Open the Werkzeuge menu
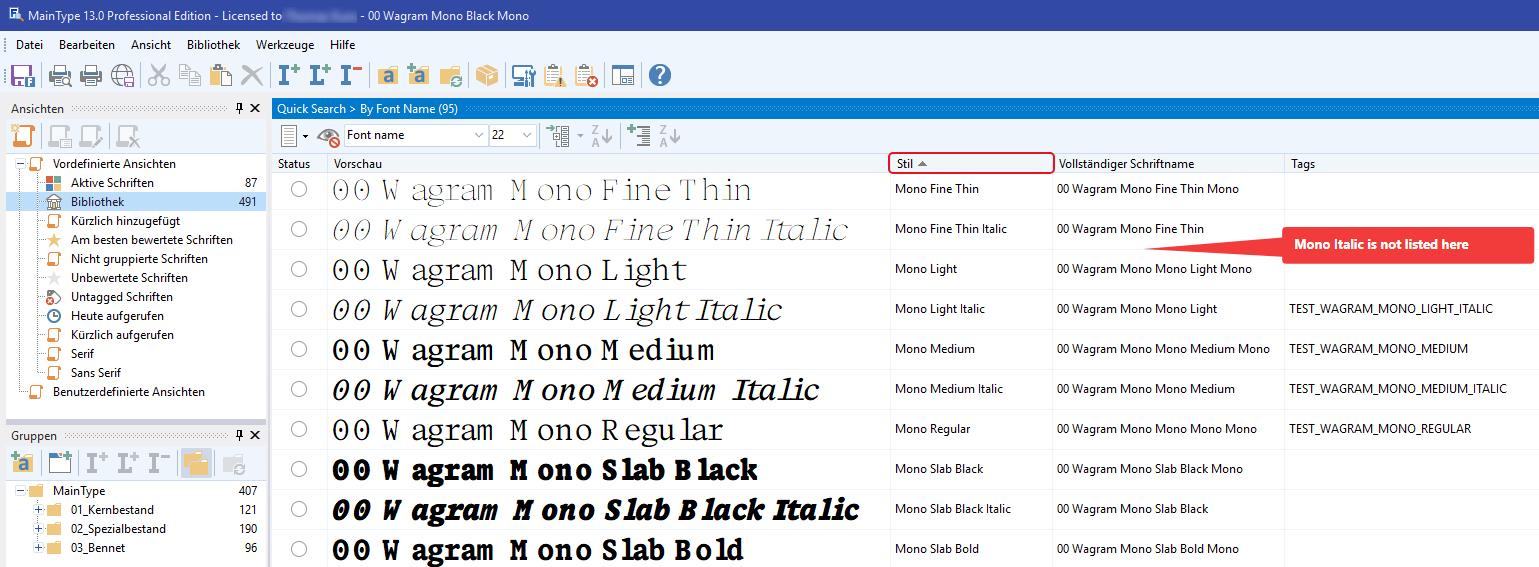Image resolution: width=1539 pixels, height=567 pixels. pos(285,45)
